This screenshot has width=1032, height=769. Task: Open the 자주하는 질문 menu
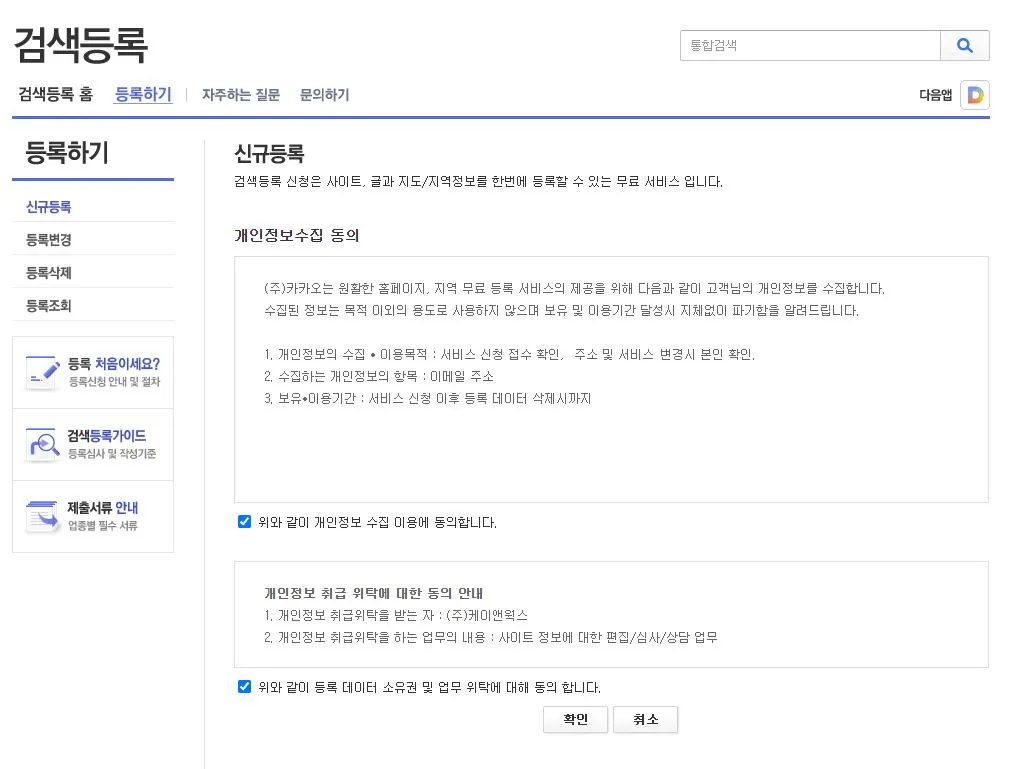pos(241,94)
